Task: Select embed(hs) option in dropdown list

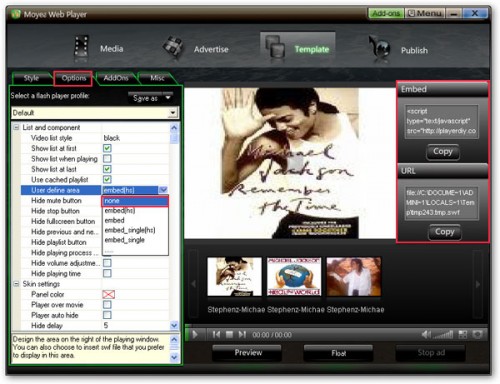Action: click(135, 211)
